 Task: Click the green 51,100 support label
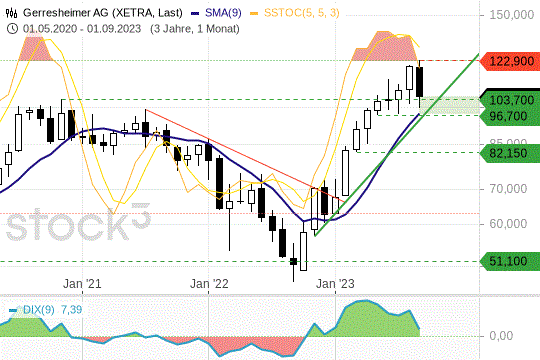(x=511, y=261)
